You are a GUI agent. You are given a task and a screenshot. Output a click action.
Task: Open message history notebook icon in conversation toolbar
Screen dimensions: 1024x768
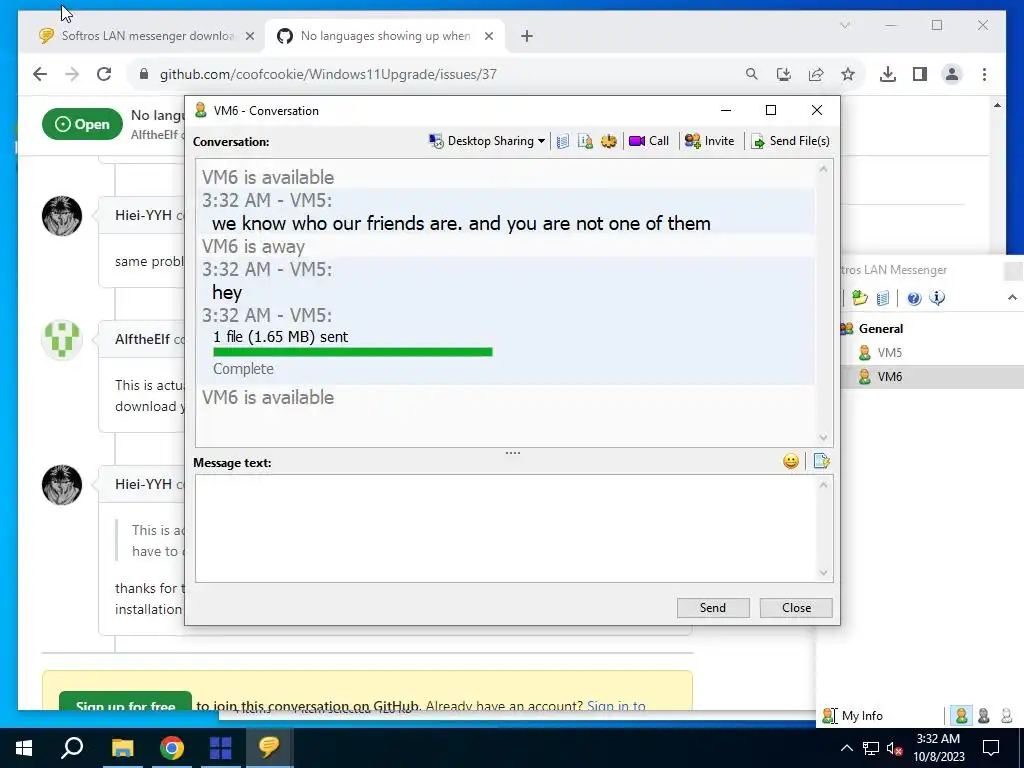563,141
